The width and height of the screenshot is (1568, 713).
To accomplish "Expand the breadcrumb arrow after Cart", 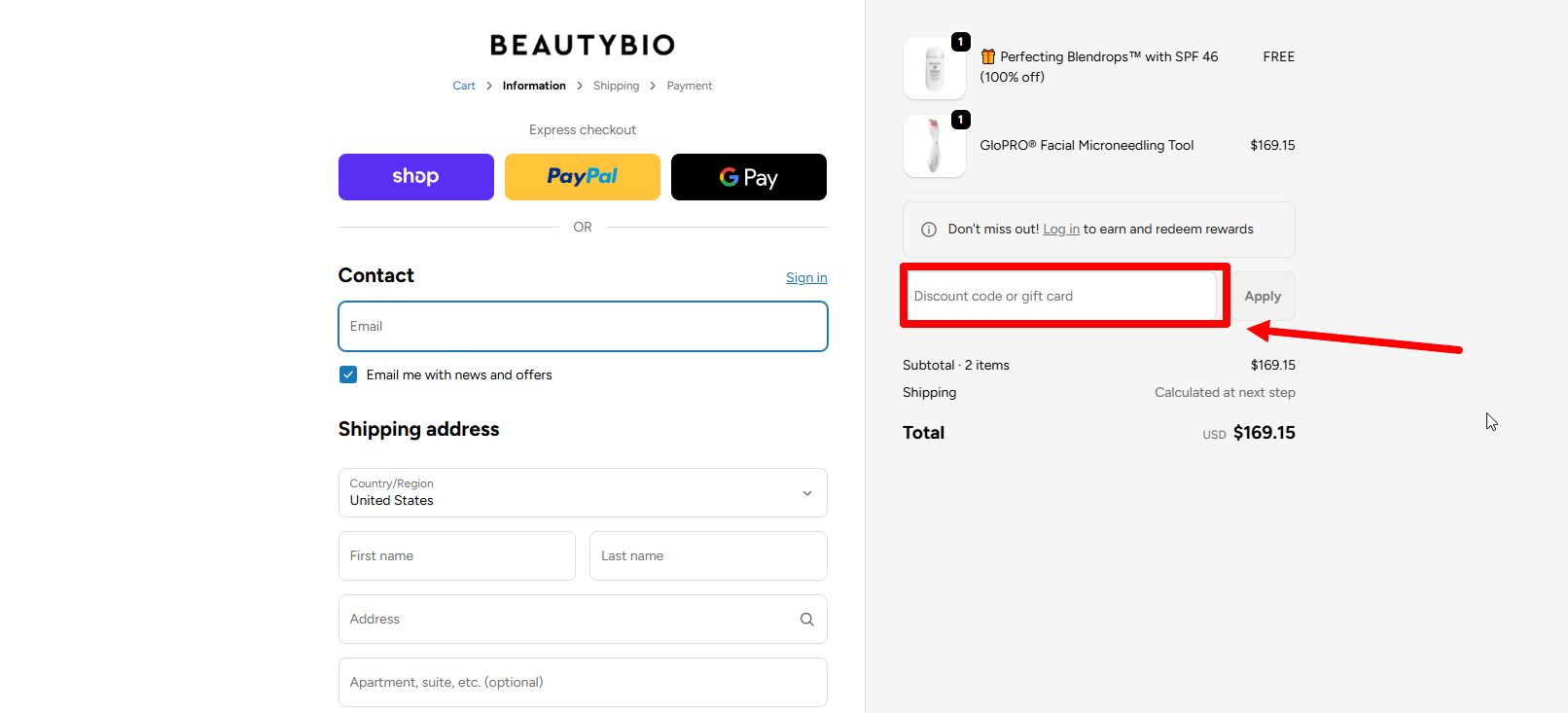I will point(487,86).
